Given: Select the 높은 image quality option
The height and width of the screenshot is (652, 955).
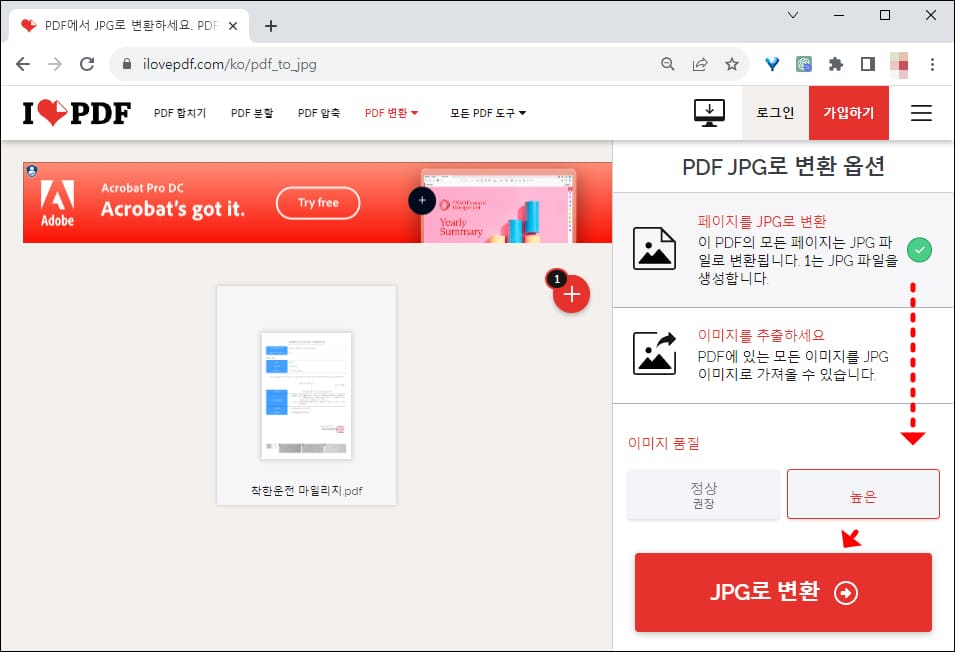Looking at the screenshot, I should pyautogui.click(x=863, y=494).
